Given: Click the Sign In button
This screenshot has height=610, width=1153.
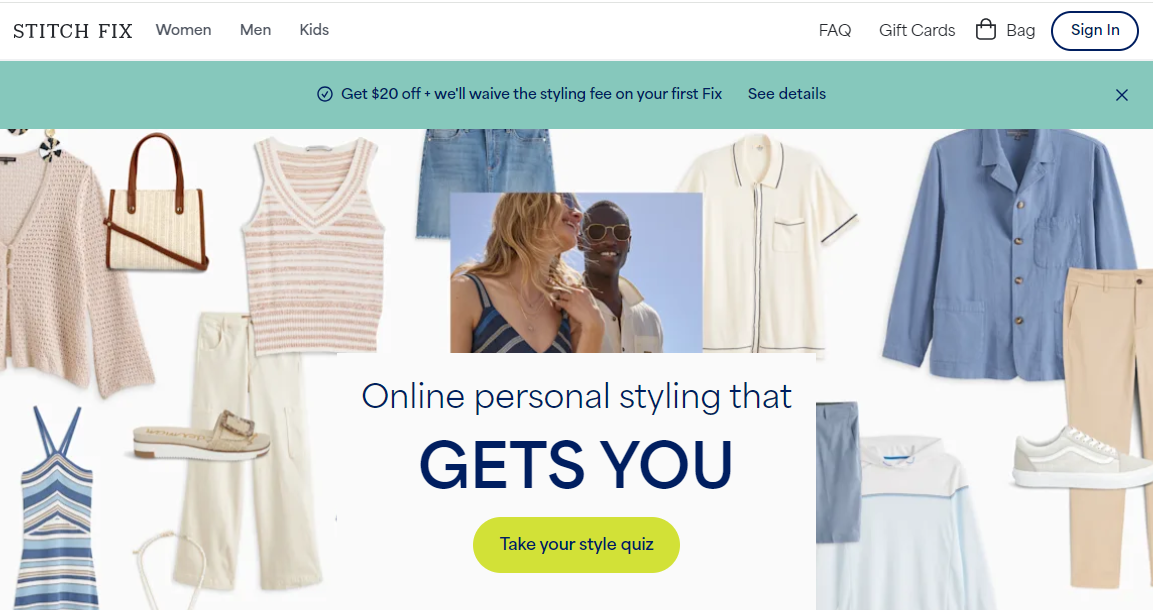Looking at the screenshot, I should tap(1094, 31).
